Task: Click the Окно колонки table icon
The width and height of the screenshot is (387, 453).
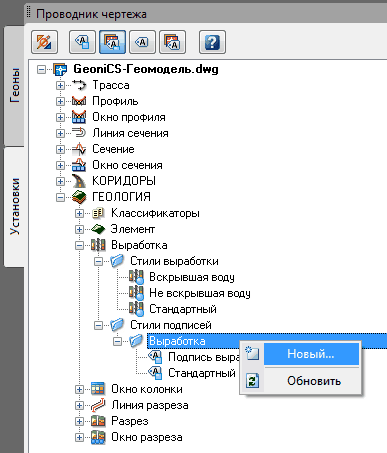Action: point(98,389)
